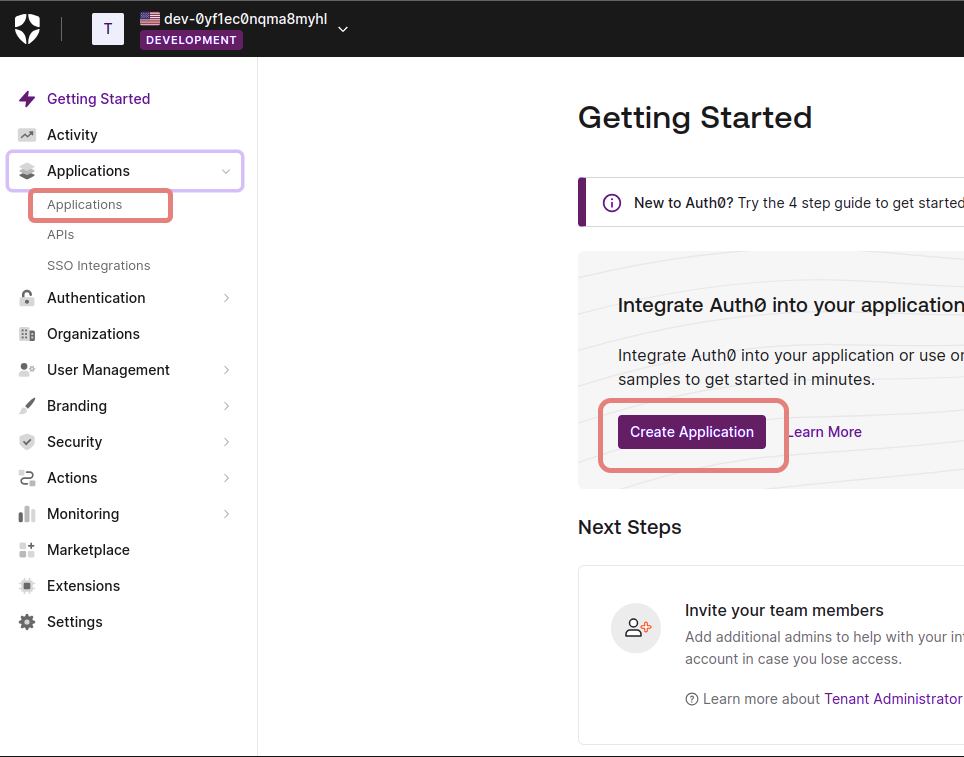This screenshot has width=964, height=757.
Task: Click the US flag icon beside tenant name
Action: click(x=149, y=18)
